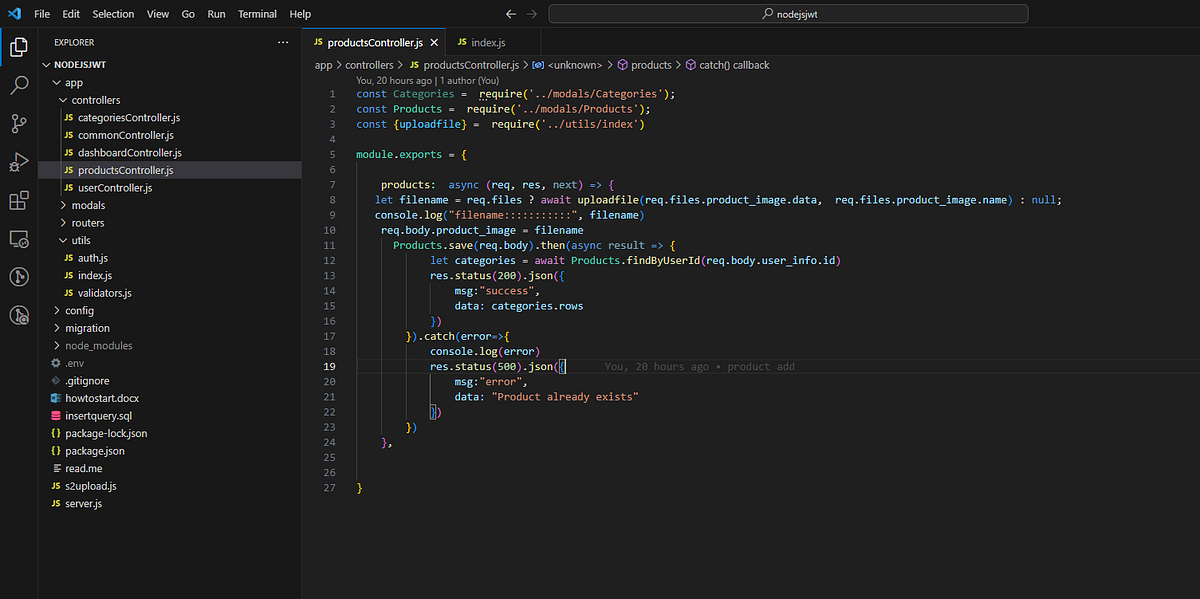1200x599 pixels.
Task: Click the VS Code logo in the title bar
Action: pos(12,13)
